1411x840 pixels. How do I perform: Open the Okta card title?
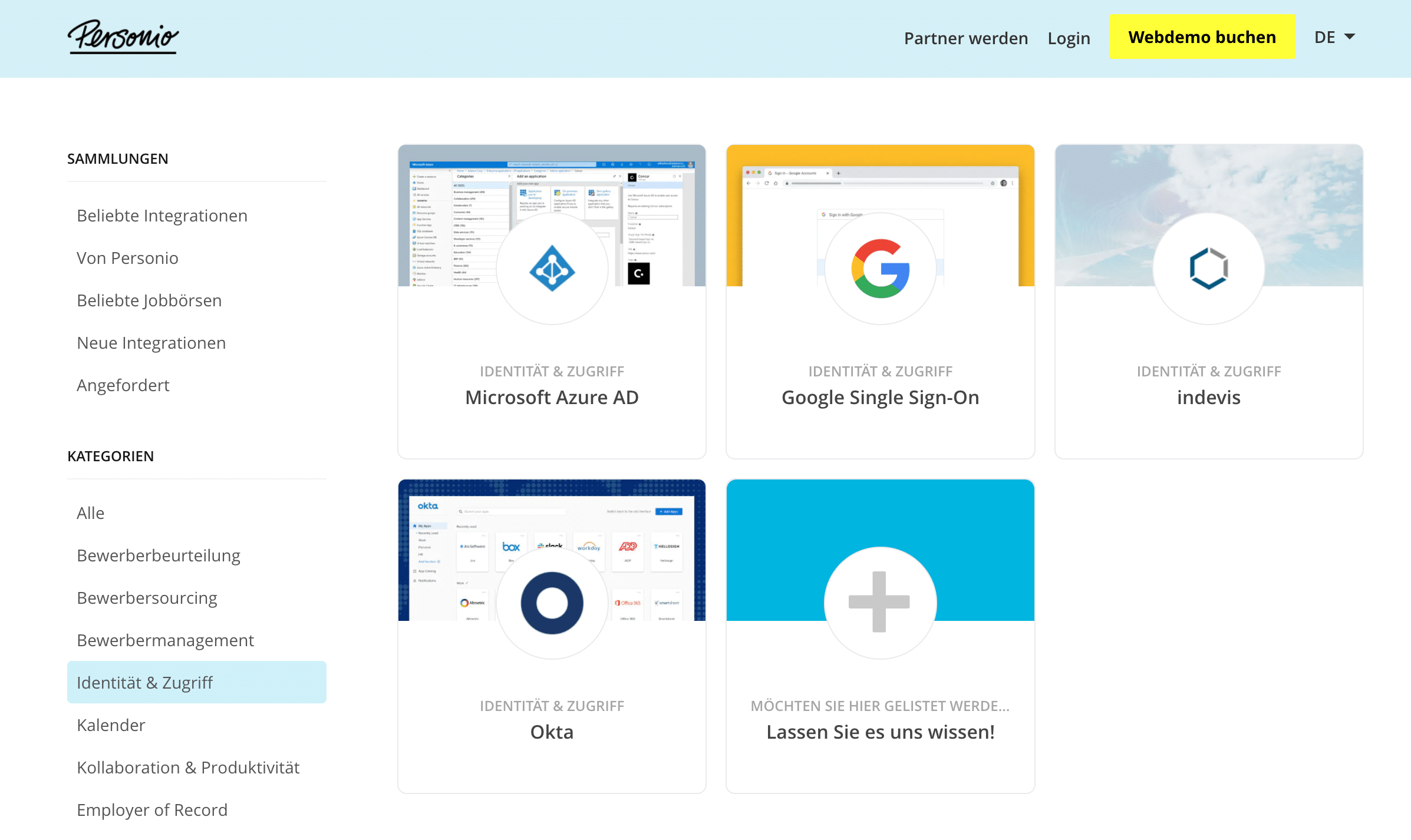[x=552, y=732]
